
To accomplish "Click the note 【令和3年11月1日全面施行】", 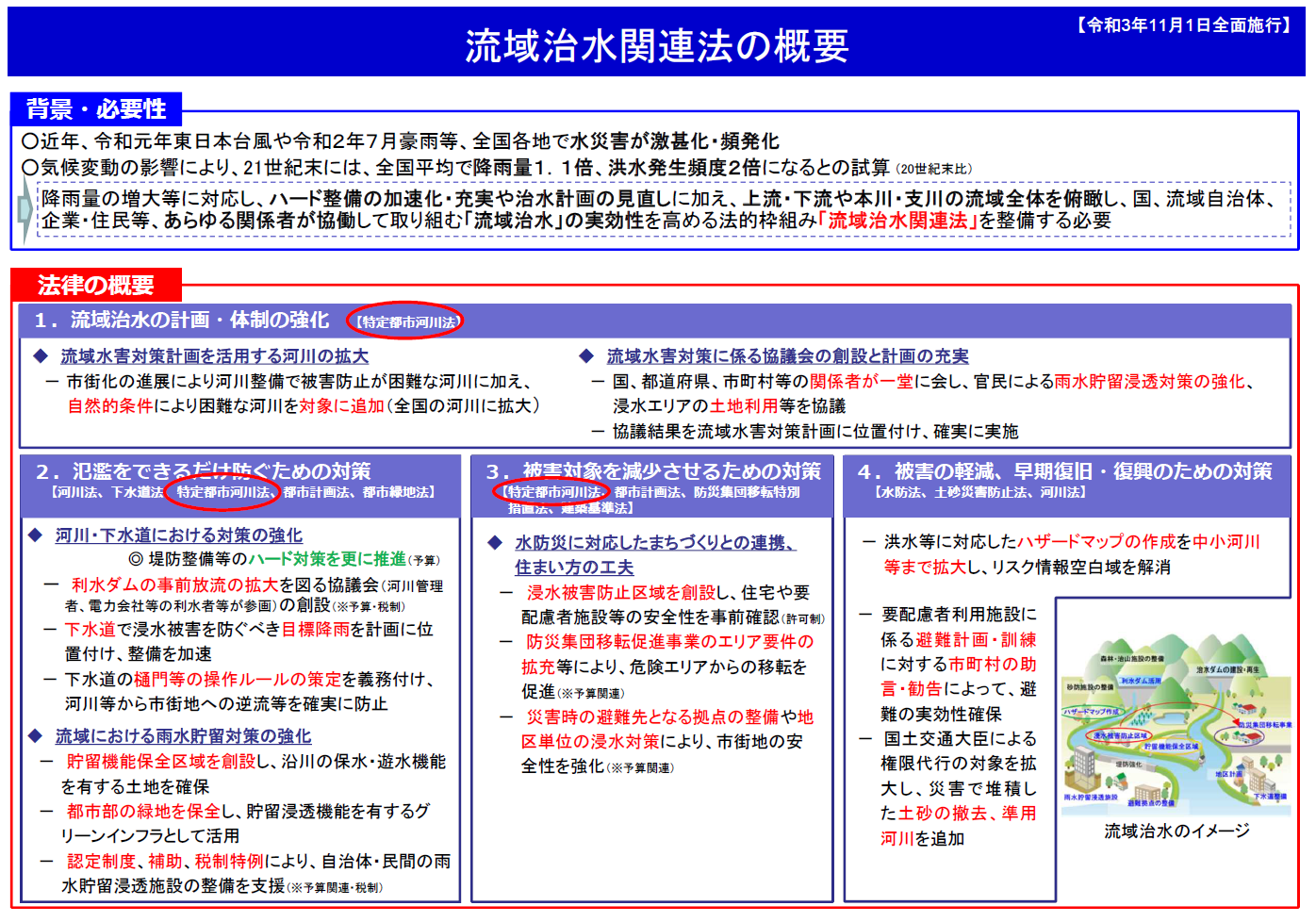I will point(1184,25).
